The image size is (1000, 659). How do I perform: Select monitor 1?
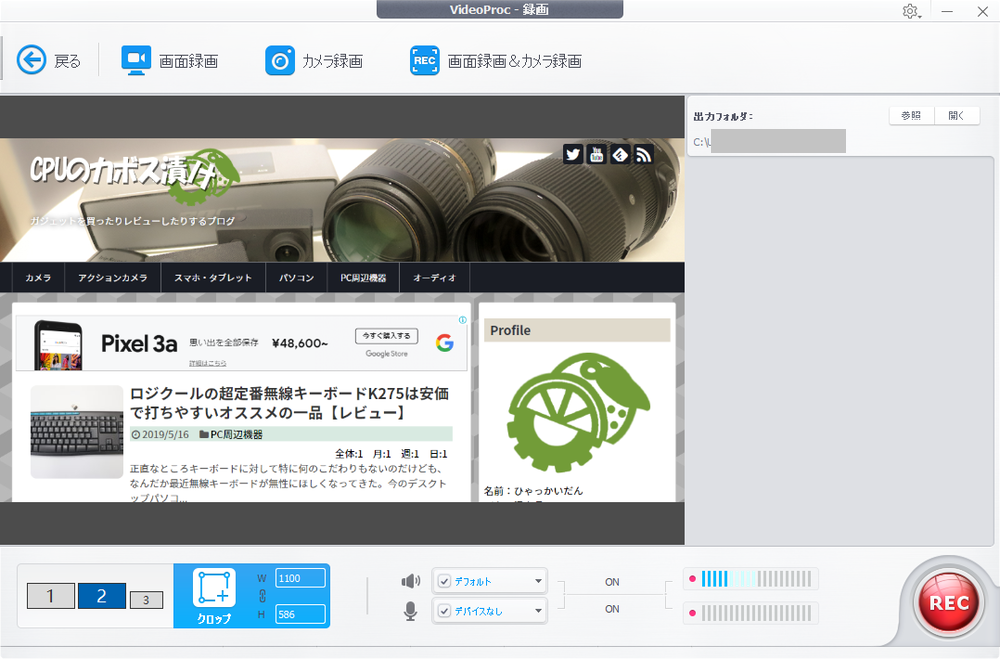tap(50, 596)
